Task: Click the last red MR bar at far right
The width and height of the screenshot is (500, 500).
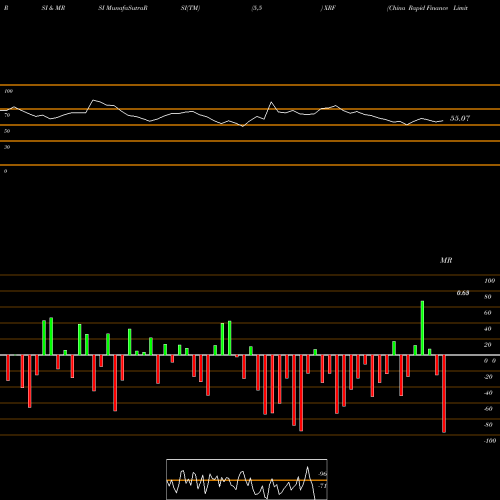Action: [x=444, y=394]
